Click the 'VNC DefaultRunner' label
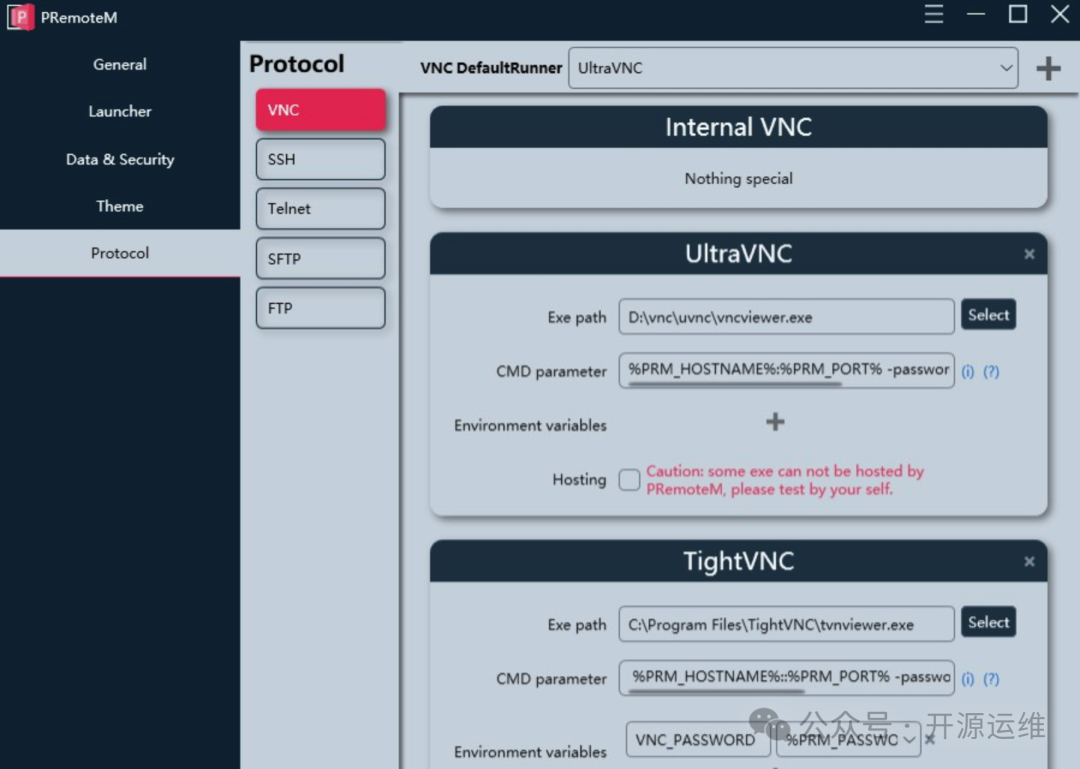 (491, 68)
